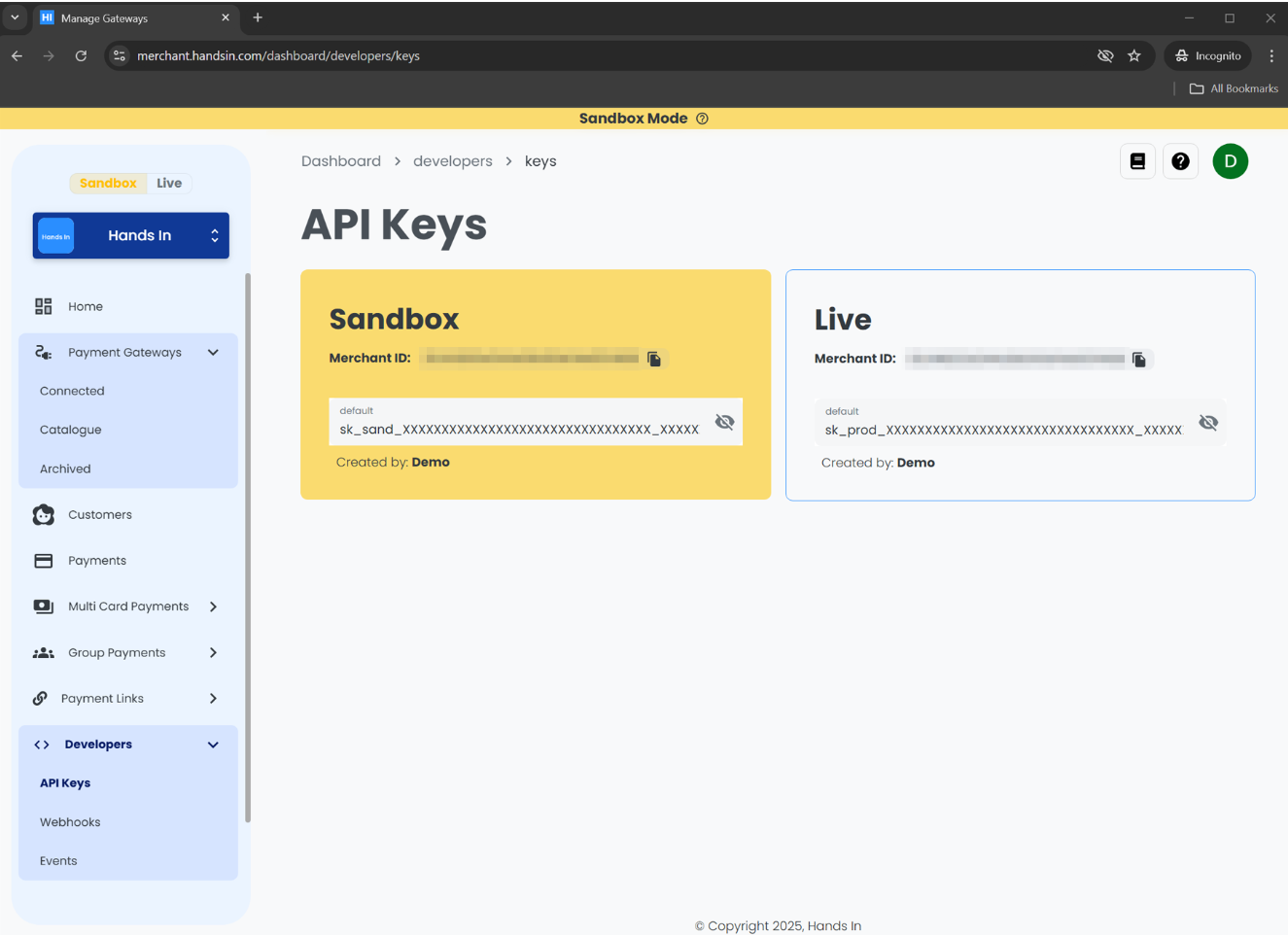Go back with the browser back arrow
Viewport: 1288px width, 936px height.
(x=17, y=56)
